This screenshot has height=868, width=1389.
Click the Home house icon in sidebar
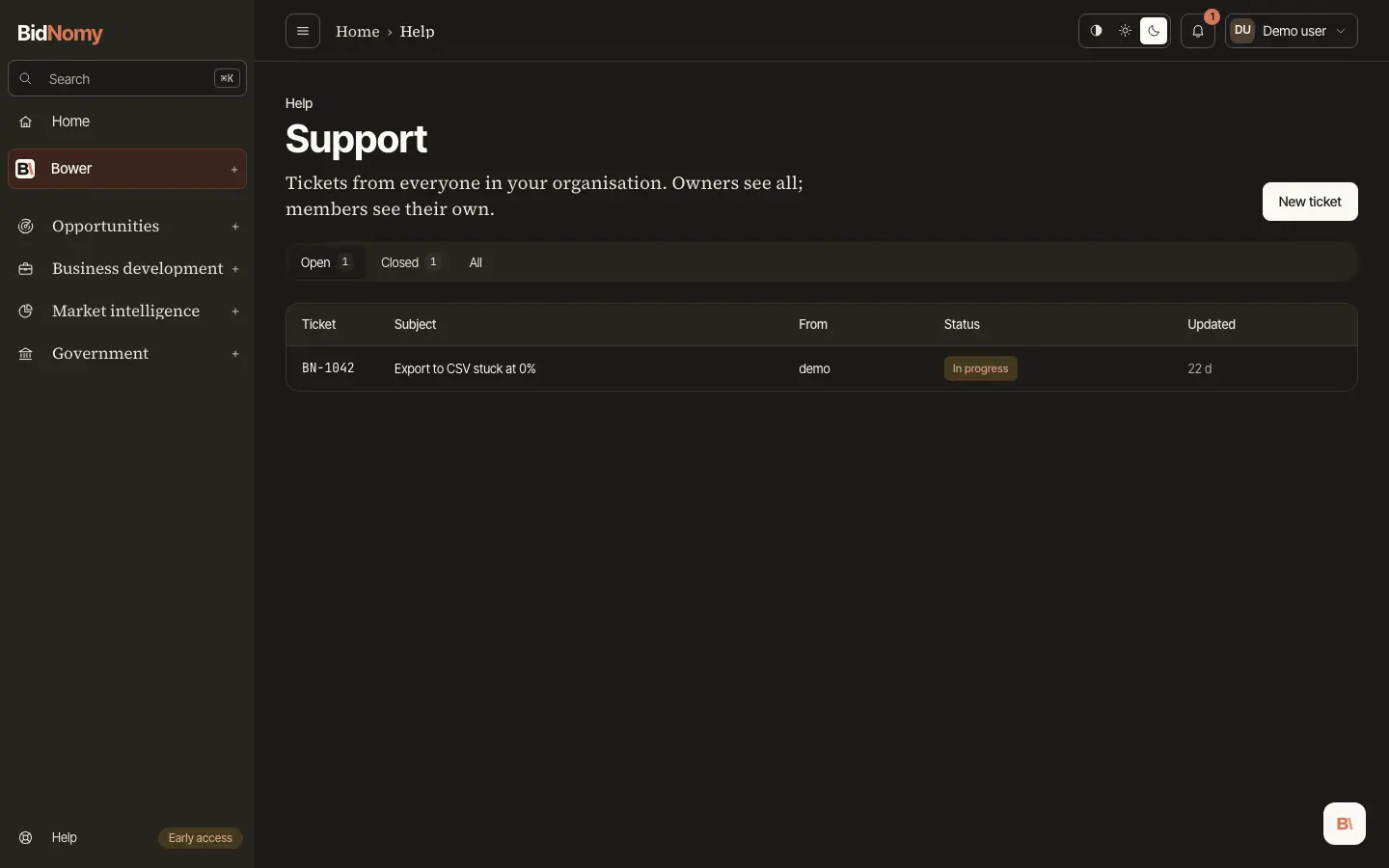pyautogui.click(x=26, y=122)
